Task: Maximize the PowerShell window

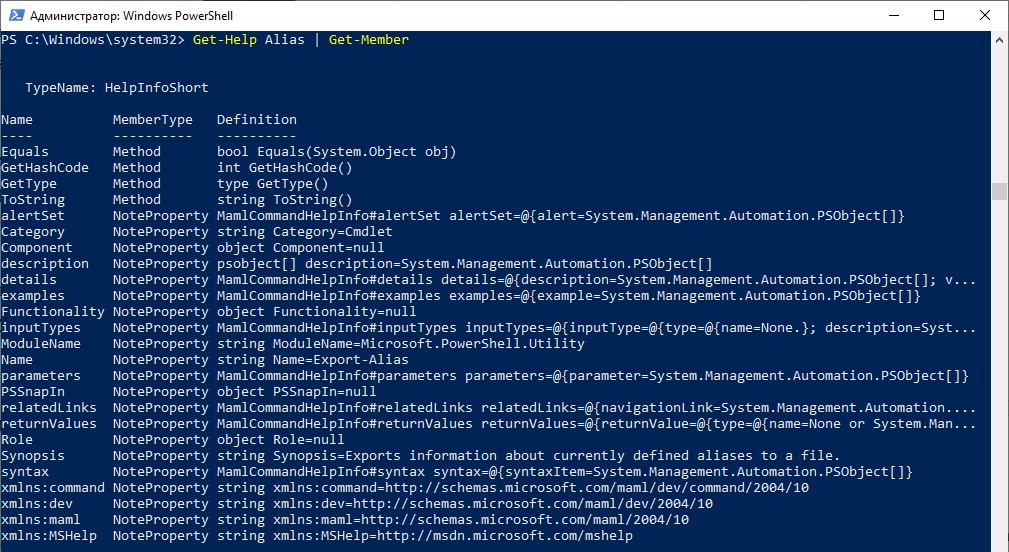Action: [939, 15]
